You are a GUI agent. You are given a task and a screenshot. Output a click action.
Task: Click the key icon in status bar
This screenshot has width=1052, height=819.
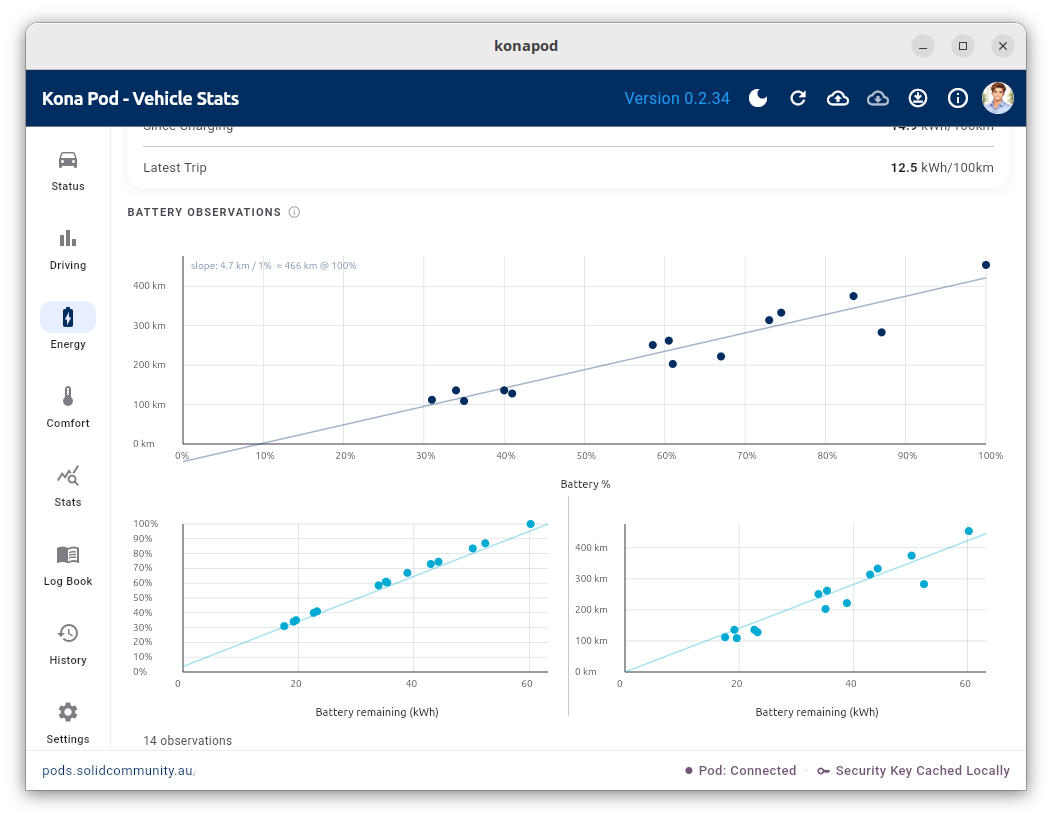823,771
